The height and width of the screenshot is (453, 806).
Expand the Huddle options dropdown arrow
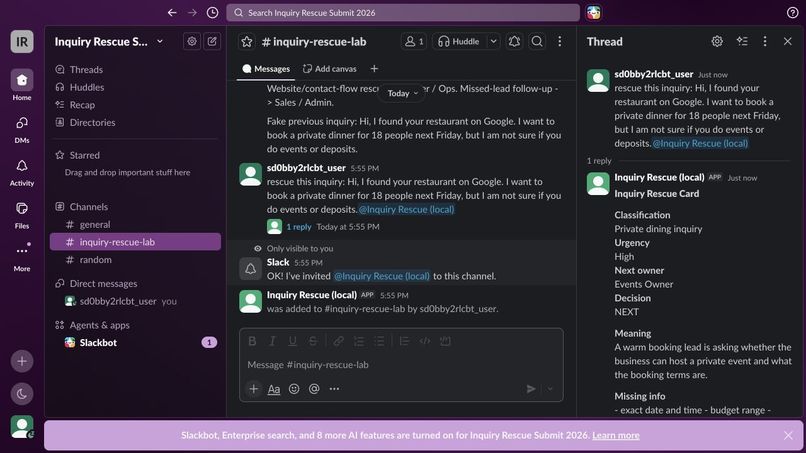click(x=493, y=42)
